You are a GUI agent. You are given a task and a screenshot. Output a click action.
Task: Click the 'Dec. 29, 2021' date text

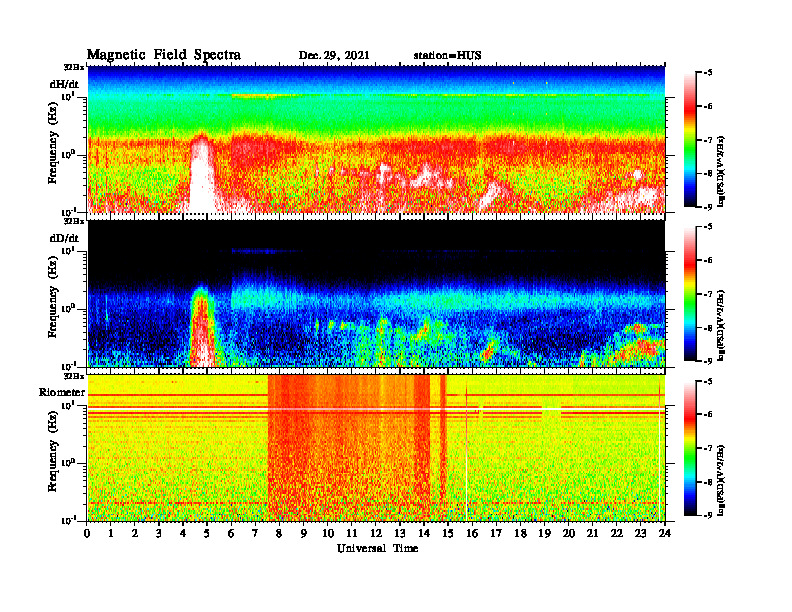point(334,56)
